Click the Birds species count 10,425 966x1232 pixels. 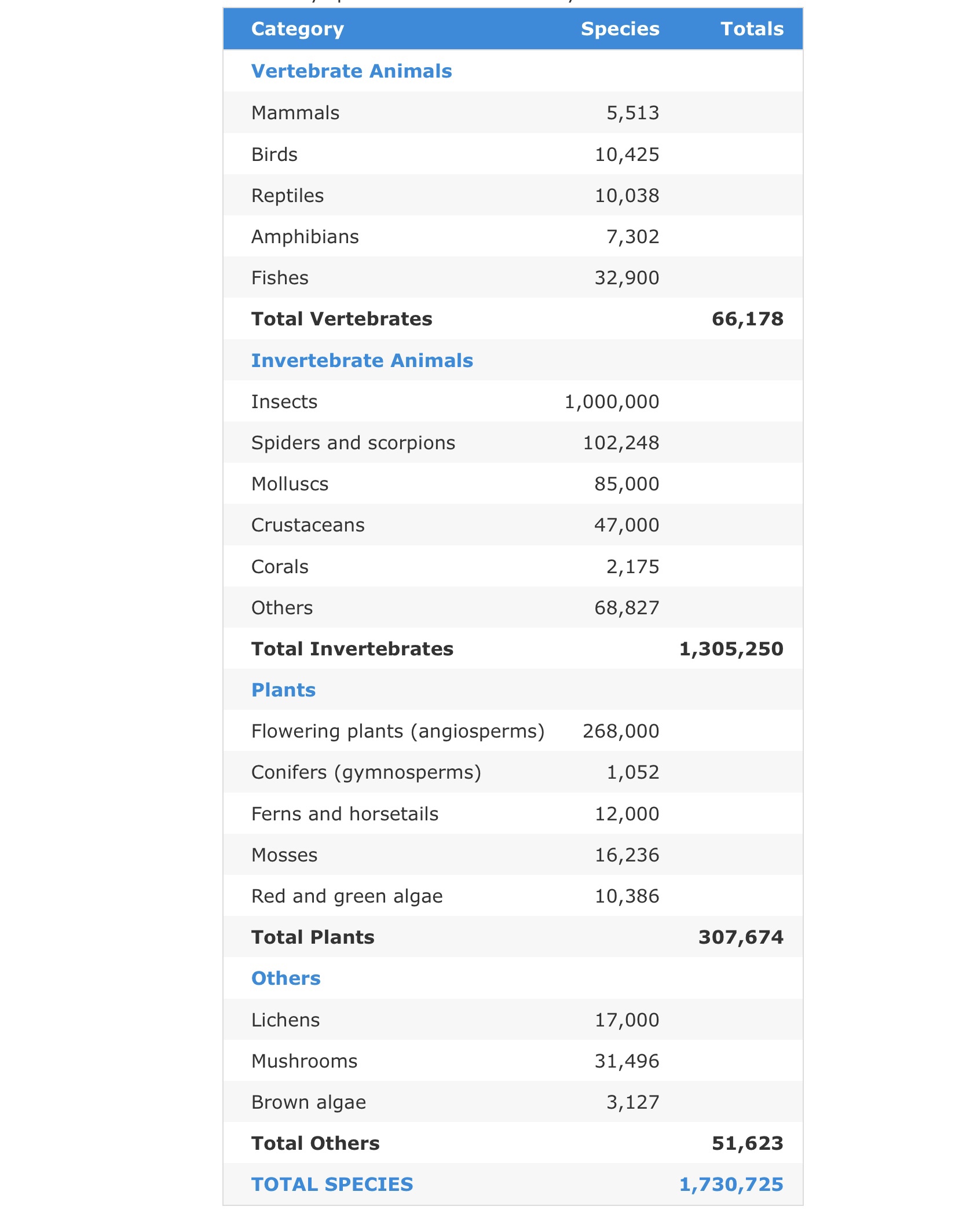(627, 155)
